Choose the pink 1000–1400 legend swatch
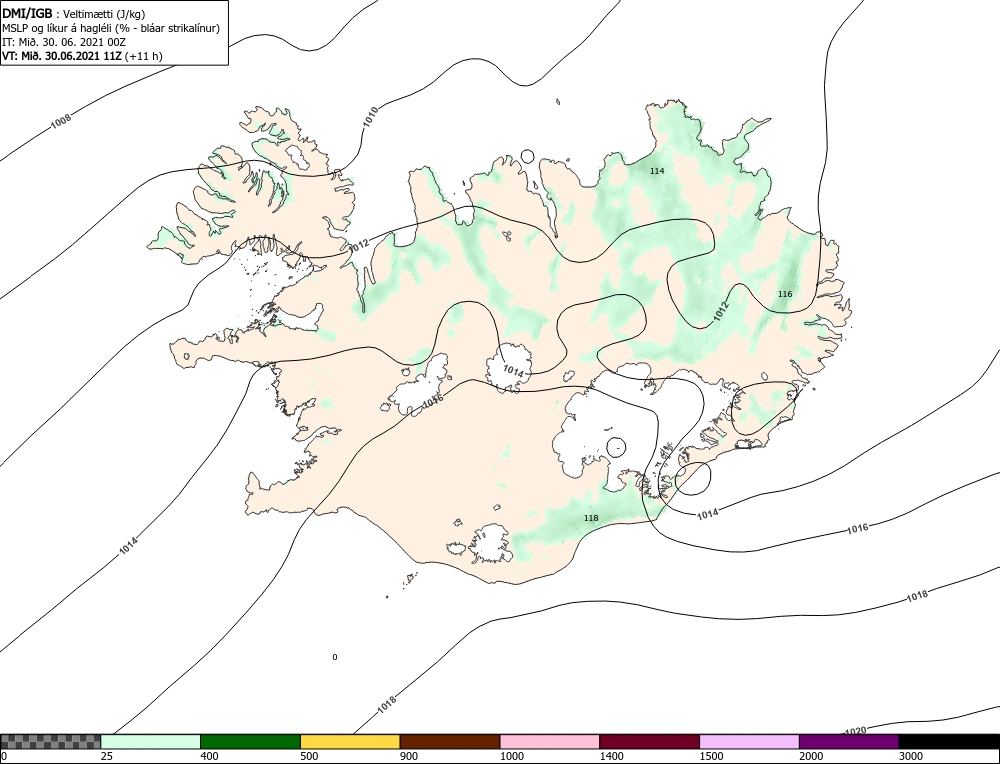This screenshot has width=1000, height=764. pyautogui.click(x=550, y=741)
